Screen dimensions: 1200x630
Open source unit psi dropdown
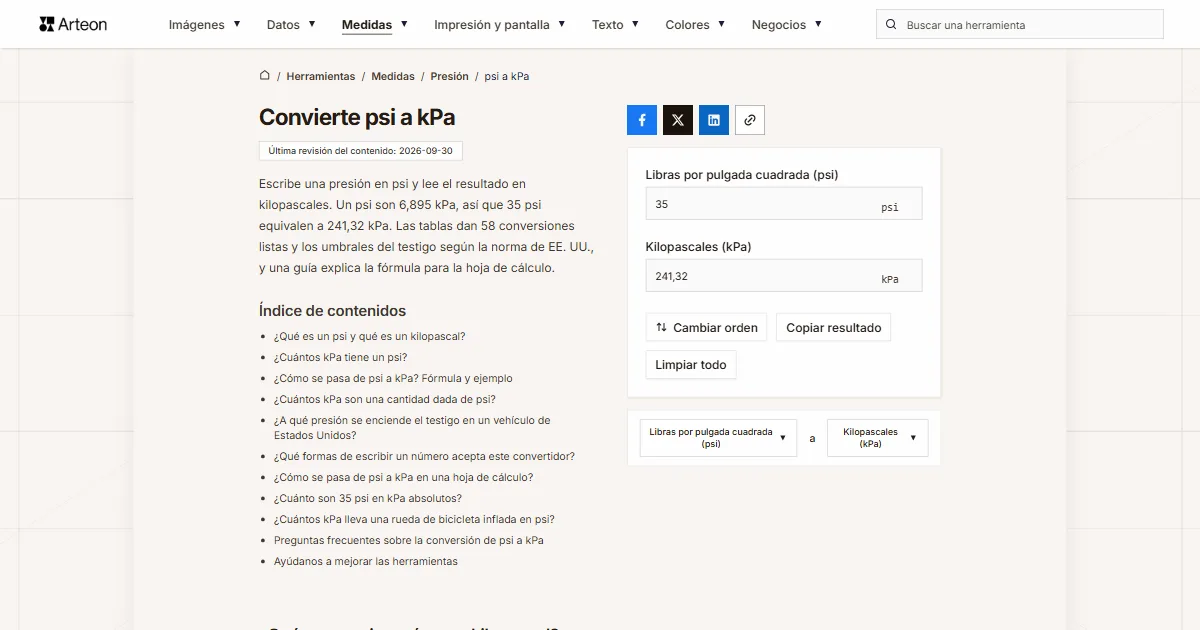(x=718, y=438)
